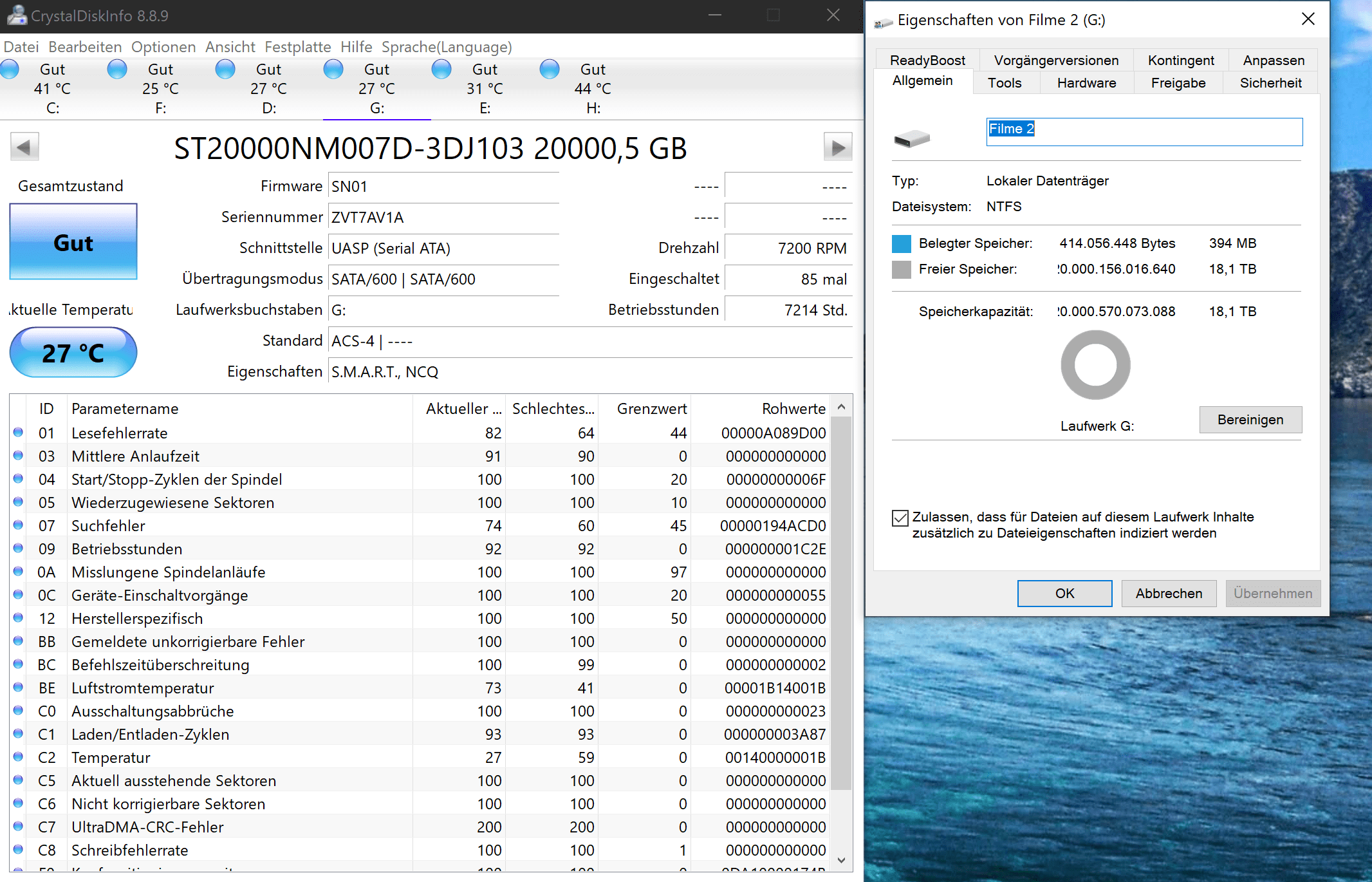Open the Bearbeiten menu
1372x882 pixels.
85,47
